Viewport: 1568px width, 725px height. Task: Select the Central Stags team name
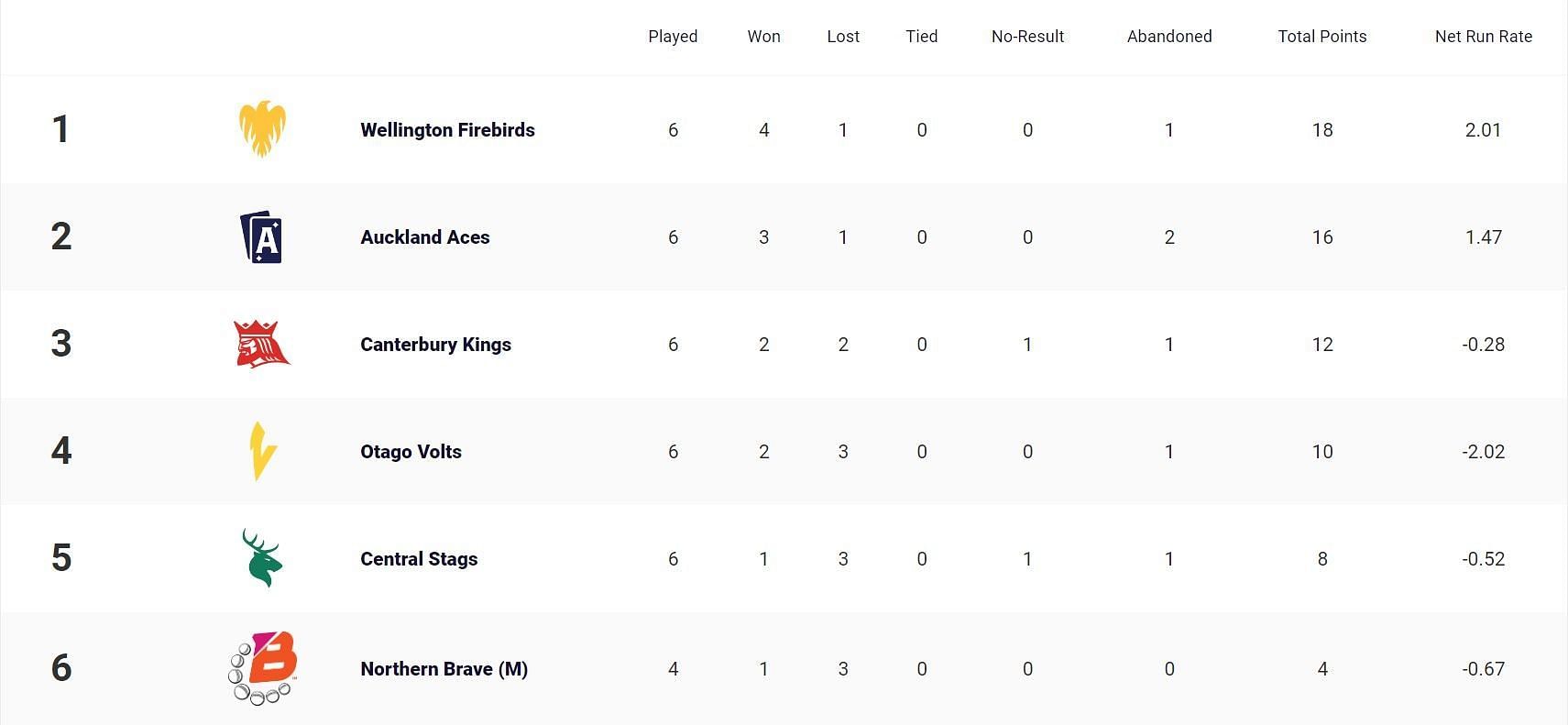(x=419, y=559)
